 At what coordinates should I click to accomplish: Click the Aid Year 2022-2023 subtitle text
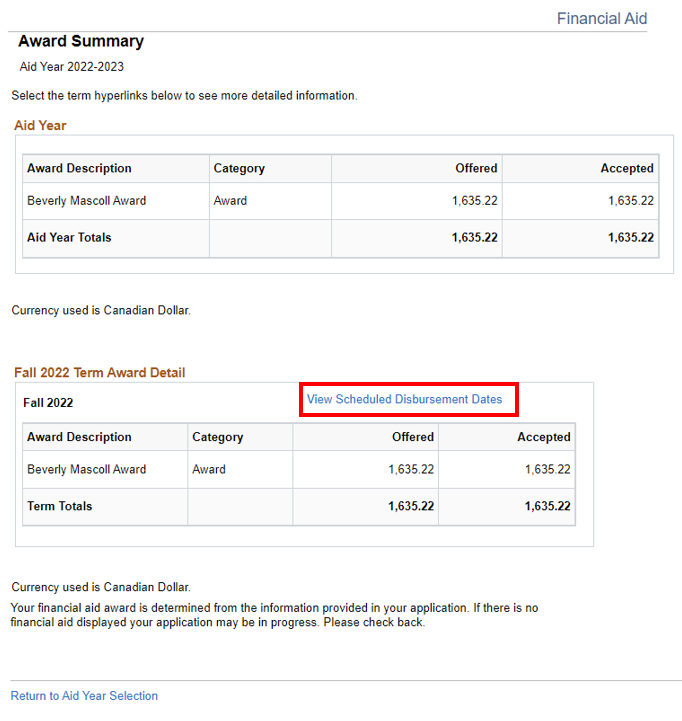click(72, 67)
